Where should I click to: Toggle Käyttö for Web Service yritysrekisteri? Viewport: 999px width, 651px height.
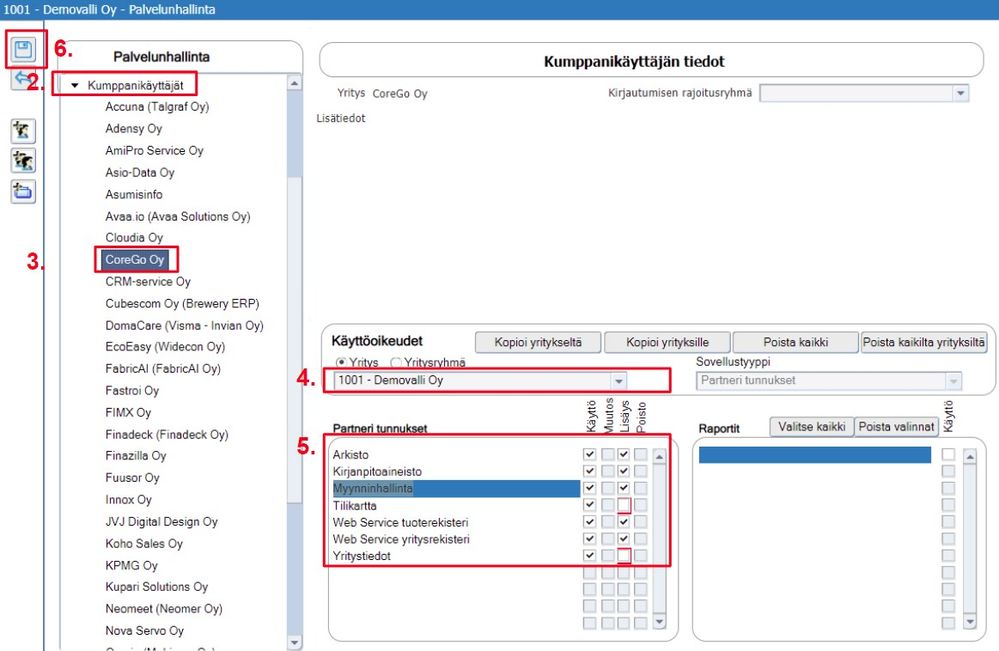tap(589, 539)
